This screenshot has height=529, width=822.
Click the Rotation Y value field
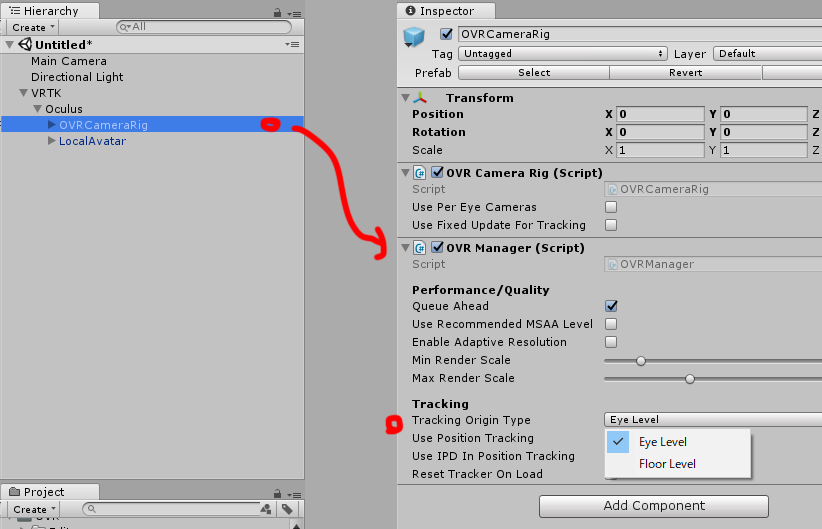[763, 132]
